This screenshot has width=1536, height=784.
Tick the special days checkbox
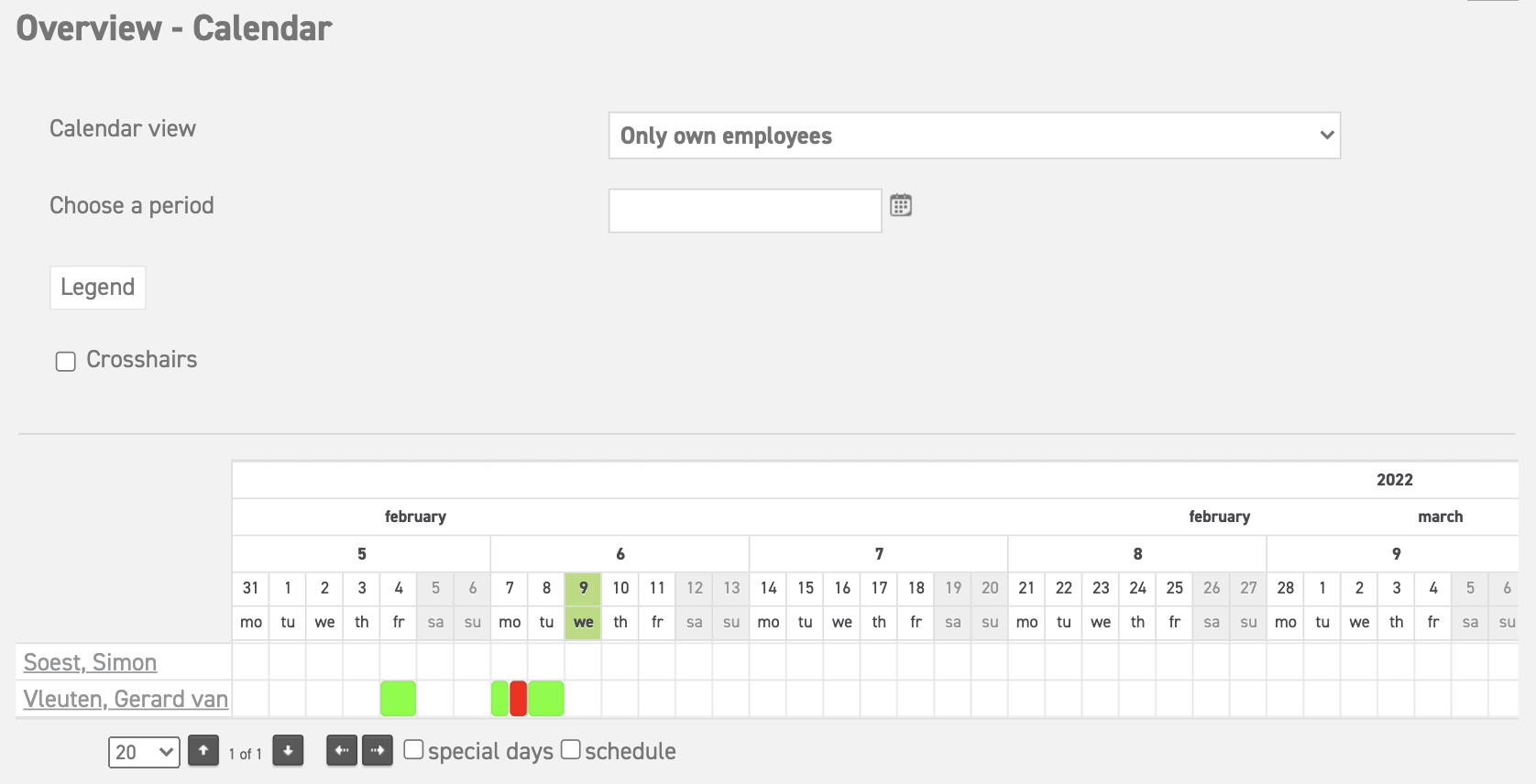pyautogui.click(x=414, y=750)
